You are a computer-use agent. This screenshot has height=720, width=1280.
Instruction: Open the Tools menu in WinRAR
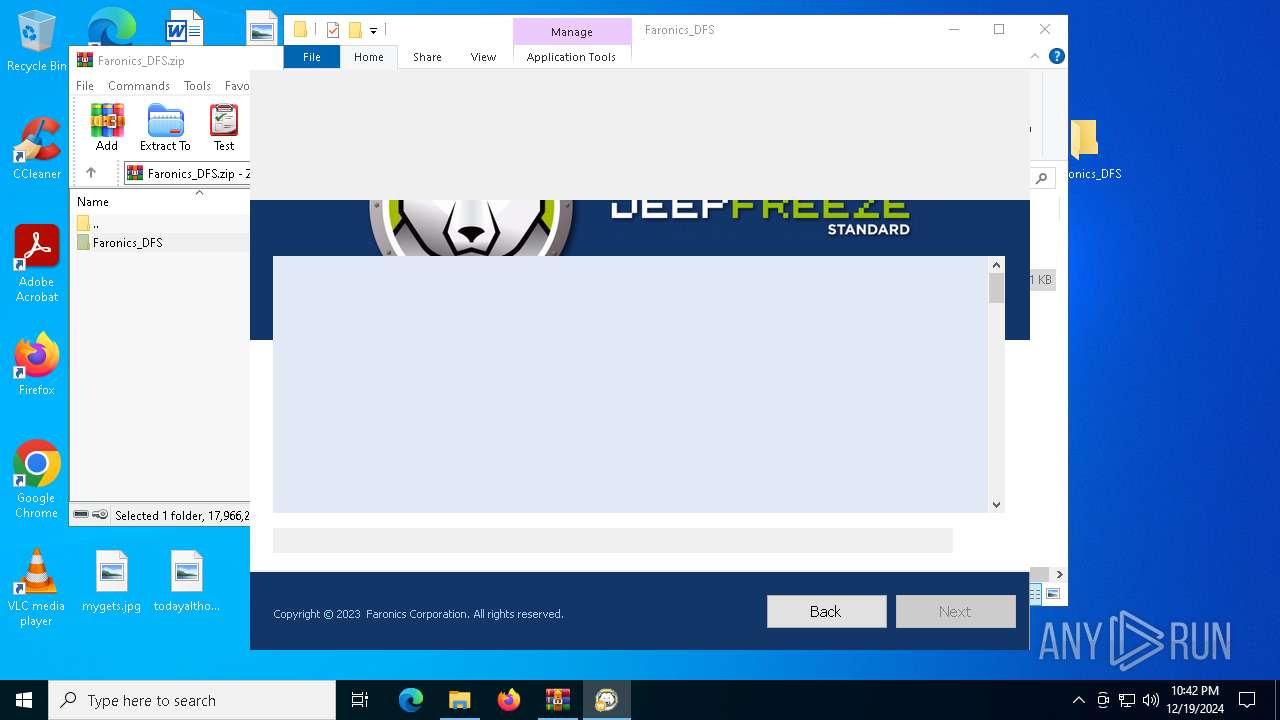[197, 86]
